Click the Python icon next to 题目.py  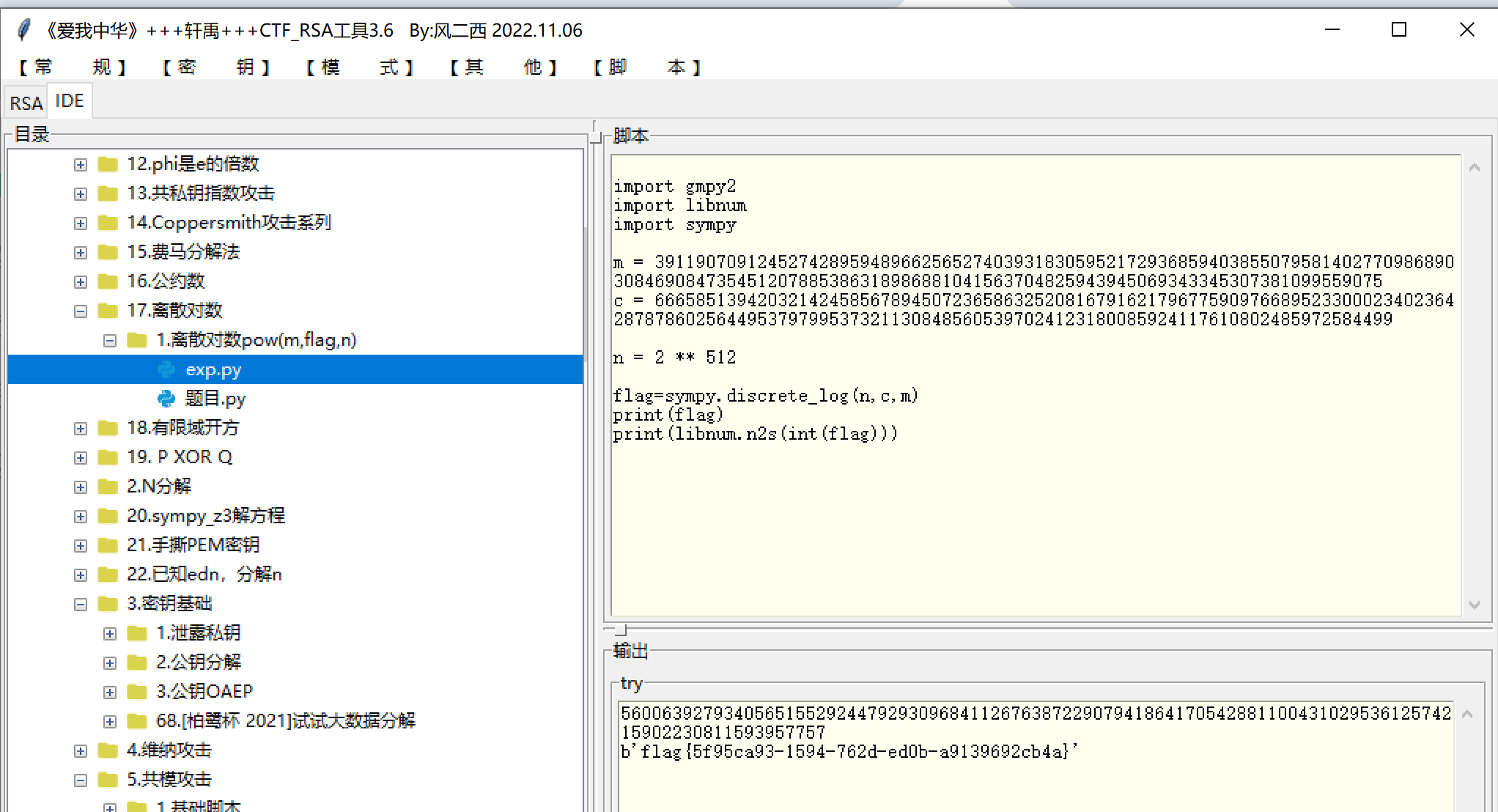point(166,399)
